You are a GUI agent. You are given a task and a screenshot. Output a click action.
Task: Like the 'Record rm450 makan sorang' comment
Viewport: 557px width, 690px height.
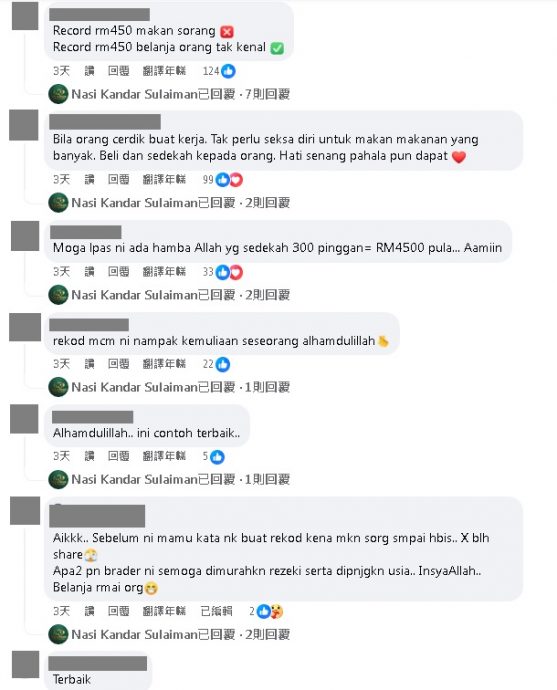coord(89,71)
